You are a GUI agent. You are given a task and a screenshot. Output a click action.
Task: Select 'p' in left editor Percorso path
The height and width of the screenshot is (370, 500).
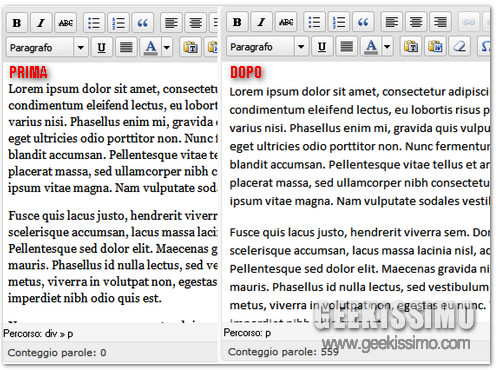[70, 334]
